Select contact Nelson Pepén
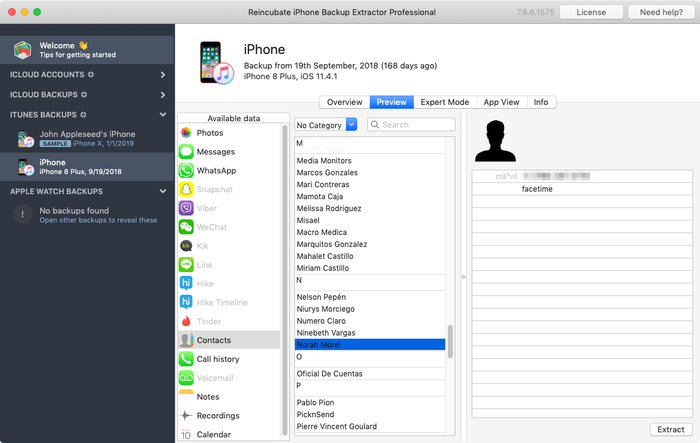Screen dimensions: 700x443 (x=370, y=297)
